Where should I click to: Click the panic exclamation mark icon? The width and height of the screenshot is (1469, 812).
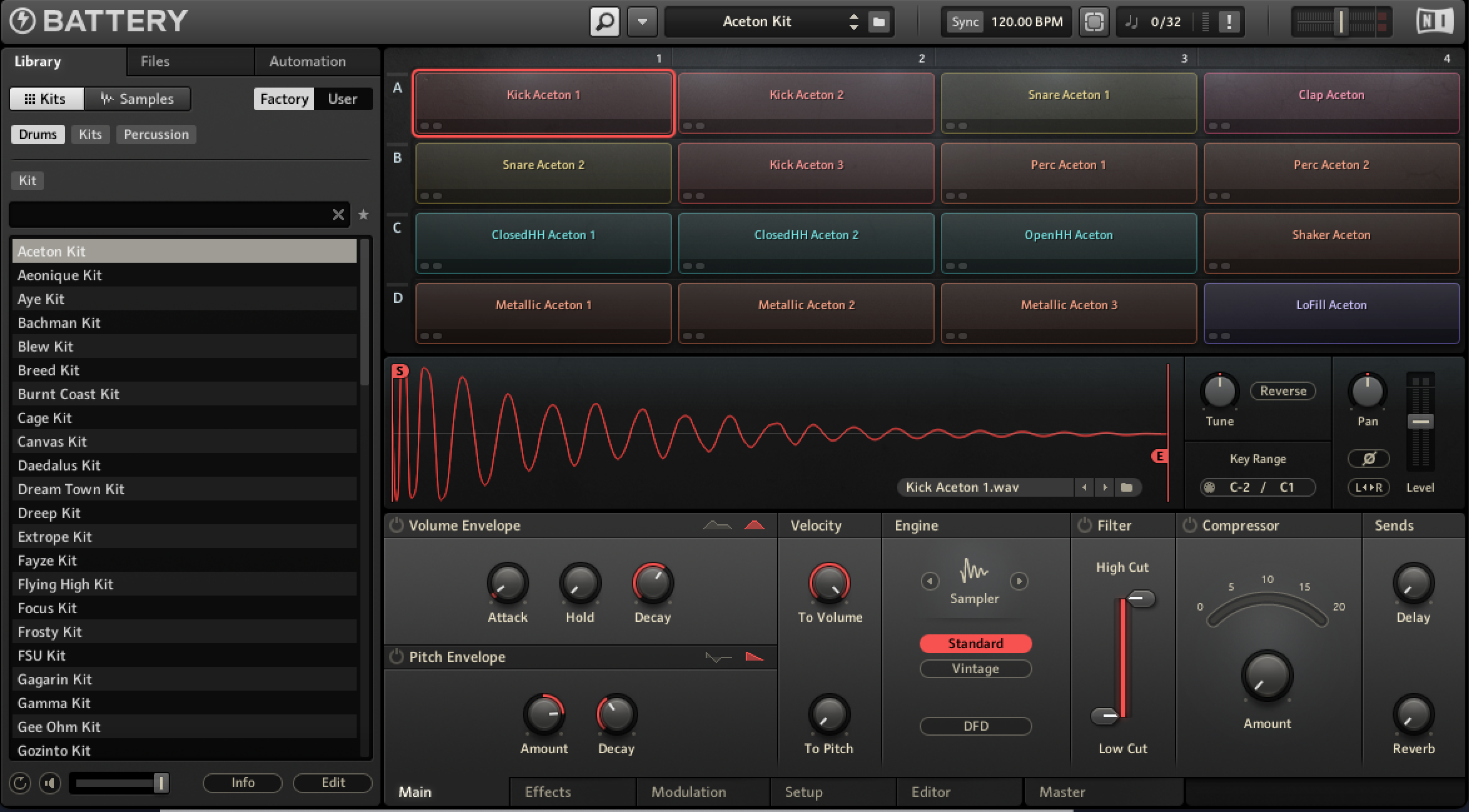pyautogui.click(x=1229, y=22)
